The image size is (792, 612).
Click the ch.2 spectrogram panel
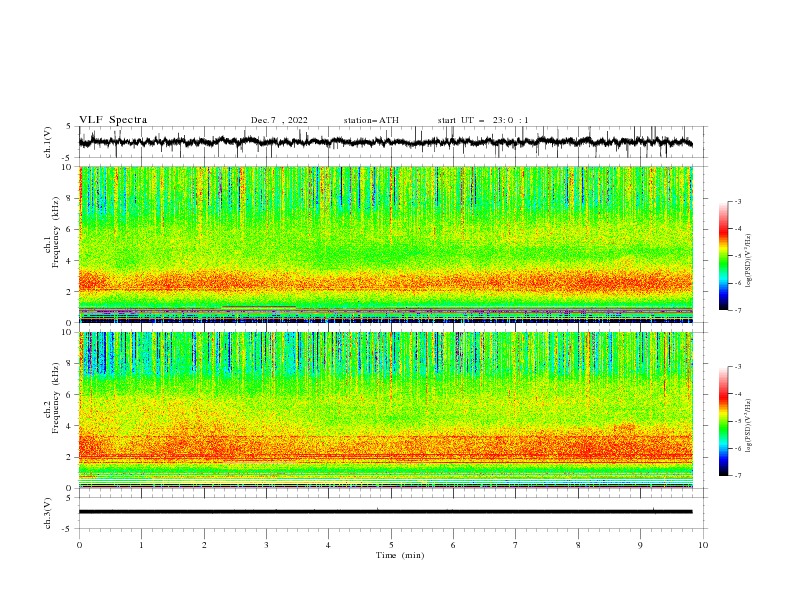[x=386, y=410]
